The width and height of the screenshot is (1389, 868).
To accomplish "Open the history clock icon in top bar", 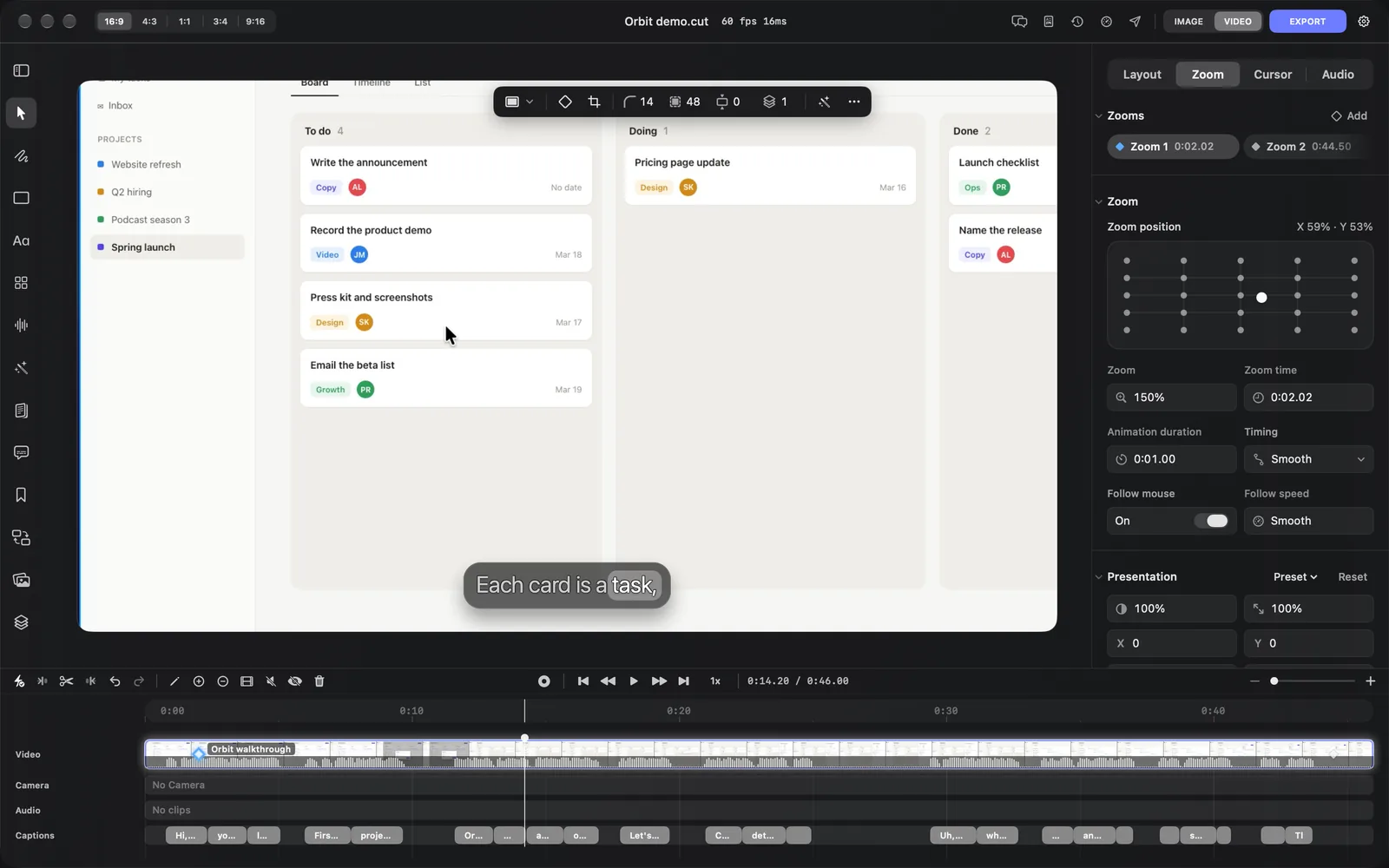I will 1077,22.
